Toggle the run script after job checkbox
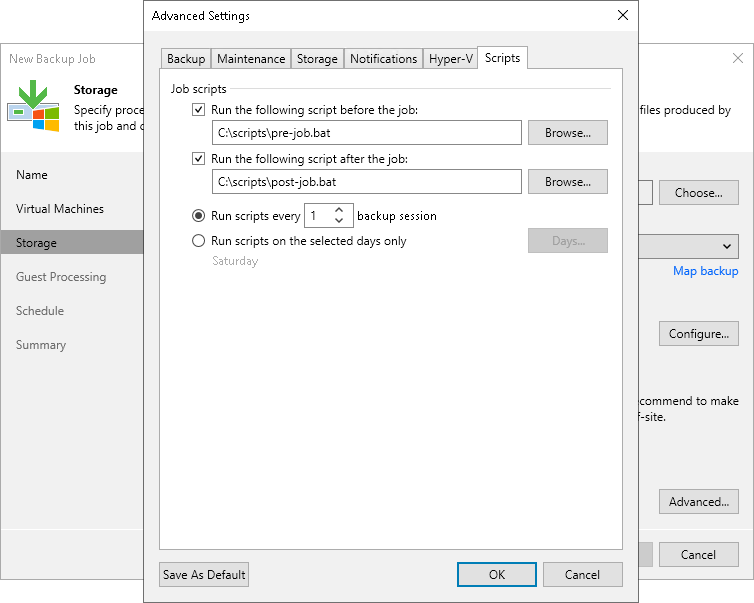Viewport: 754px width, 603px height. tap(198, 159)
